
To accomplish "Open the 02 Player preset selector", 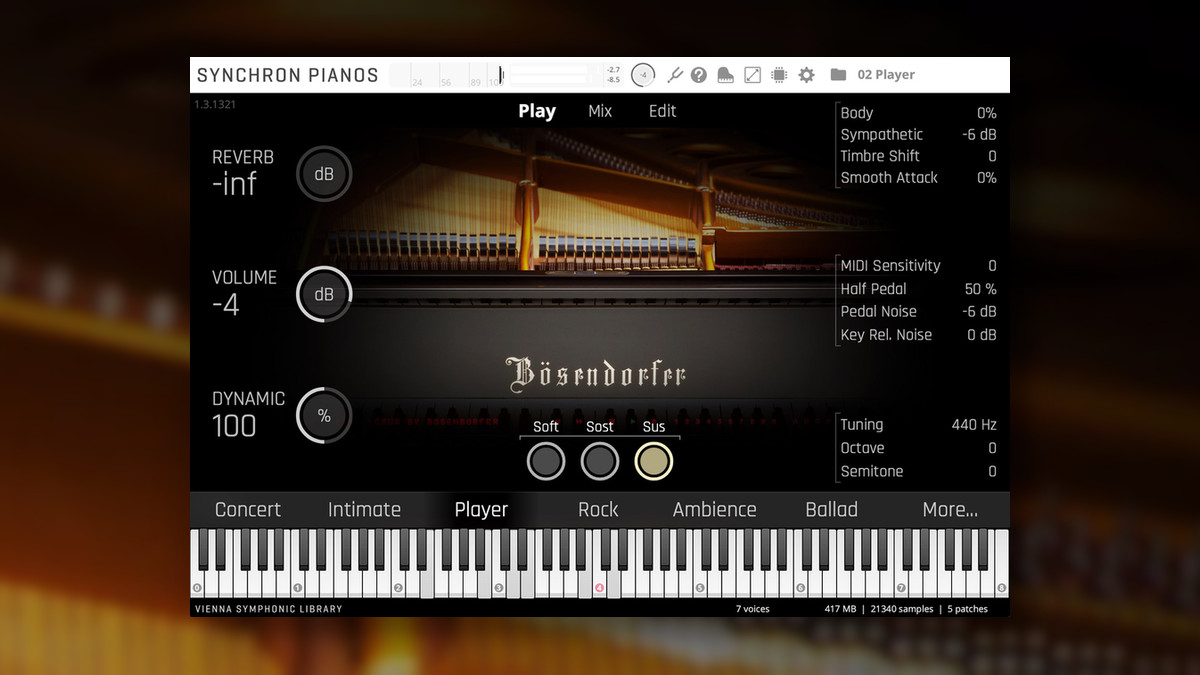I will [886, 75].
